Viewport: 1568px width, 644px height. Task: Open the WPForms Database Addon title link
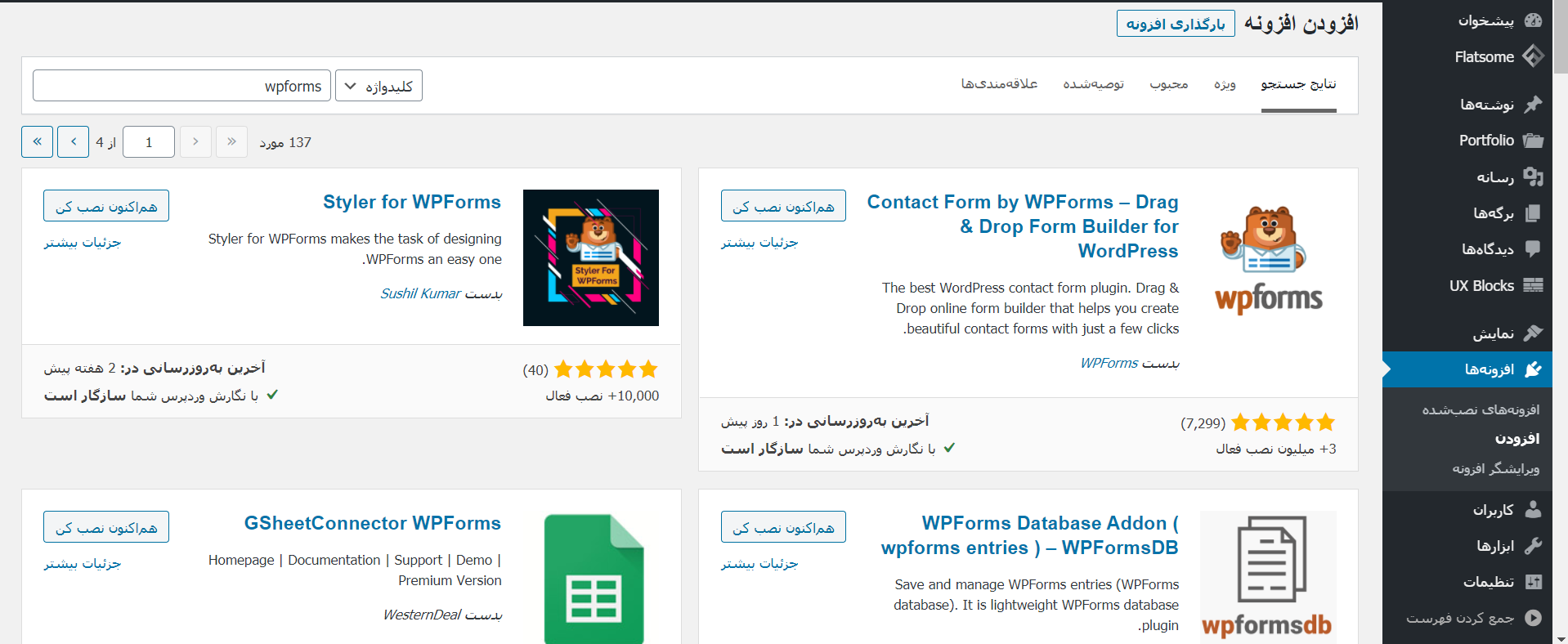1030,535
